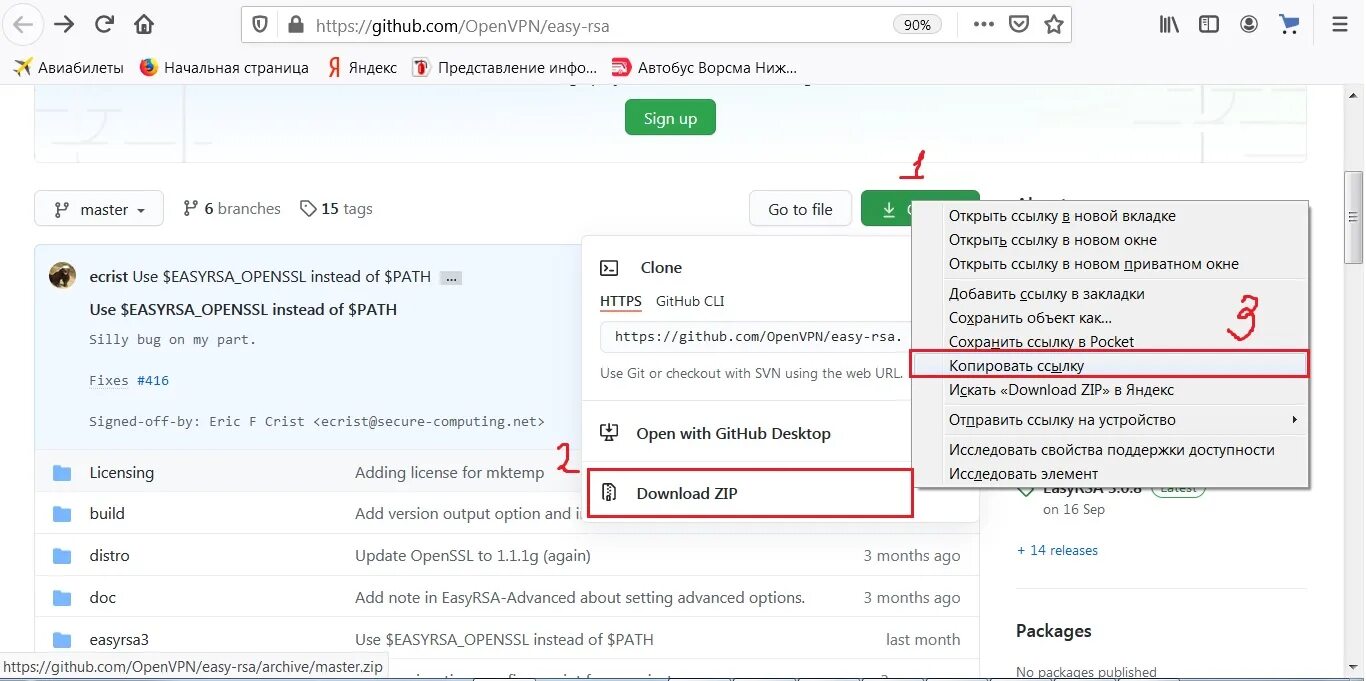Open the Firefox account icon
The width and height of the screenshot is (1366, 681).
point(1249,25)
